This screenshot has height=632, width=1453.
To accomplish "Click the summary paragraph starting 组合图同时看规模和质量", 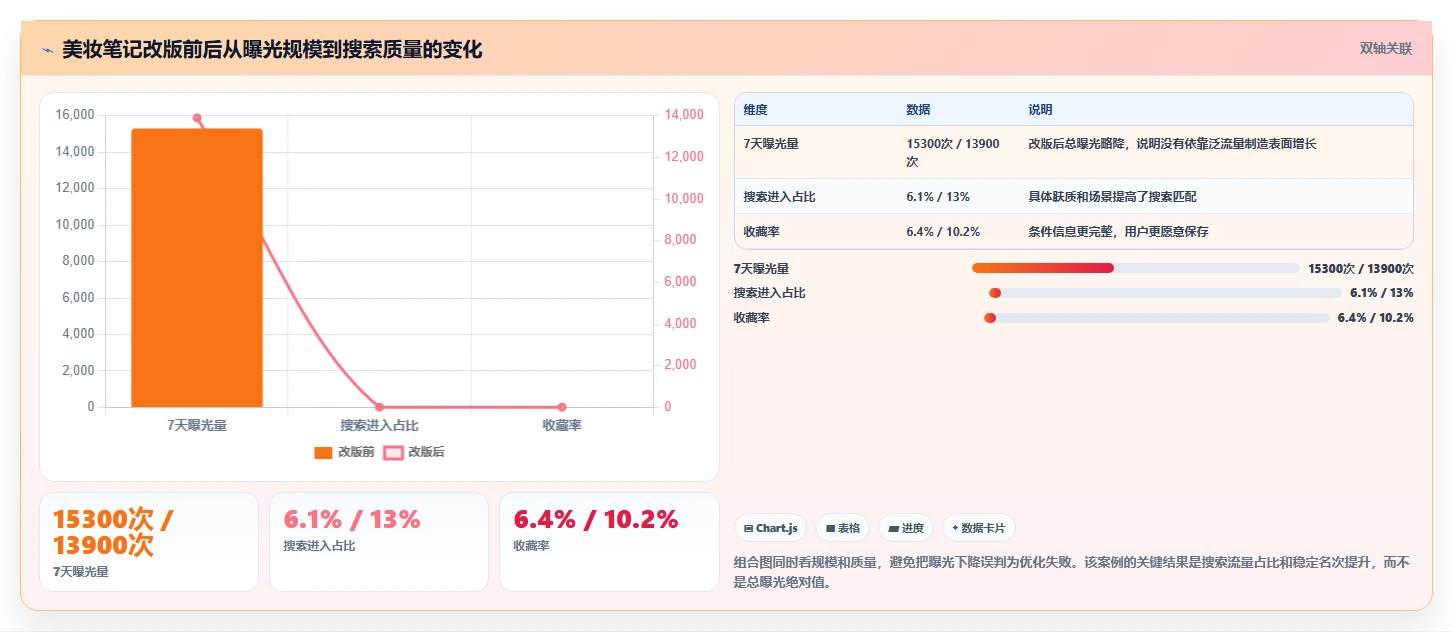I will pos(1072,573).
